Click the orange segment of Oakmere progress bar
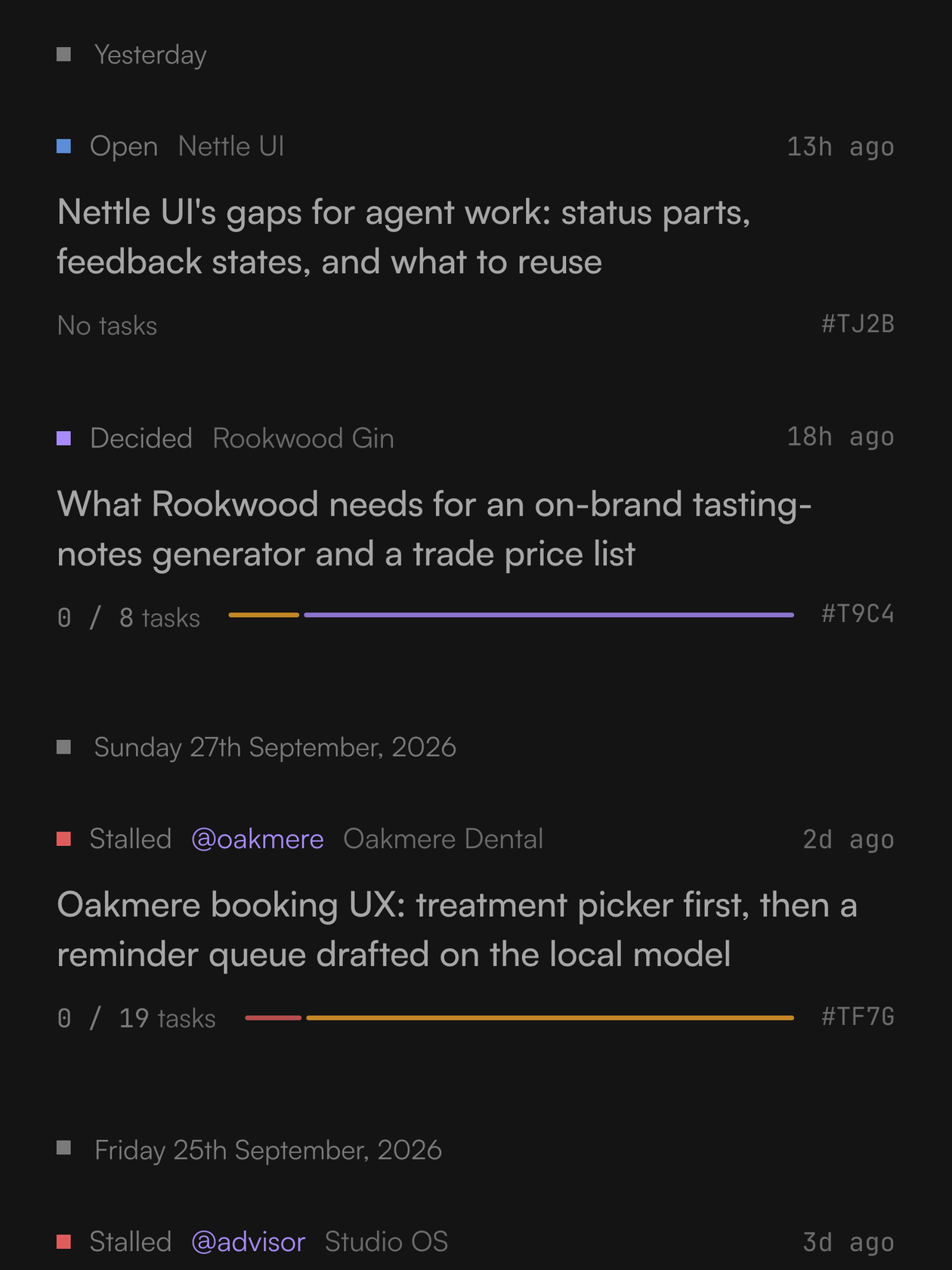 (x=550, y=1018)
